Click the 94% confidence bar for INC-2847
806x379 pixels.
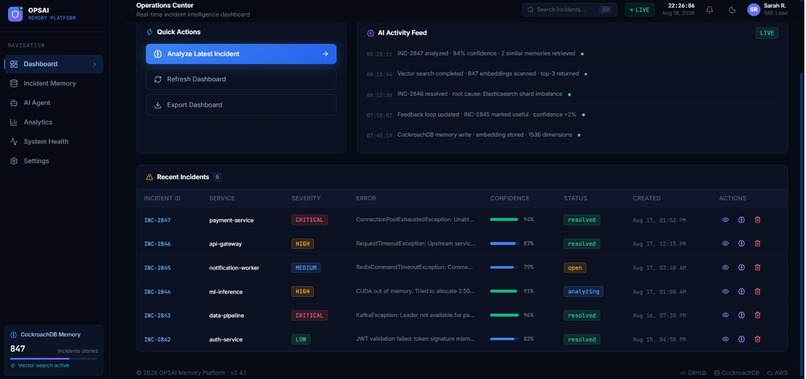(504, 220)
